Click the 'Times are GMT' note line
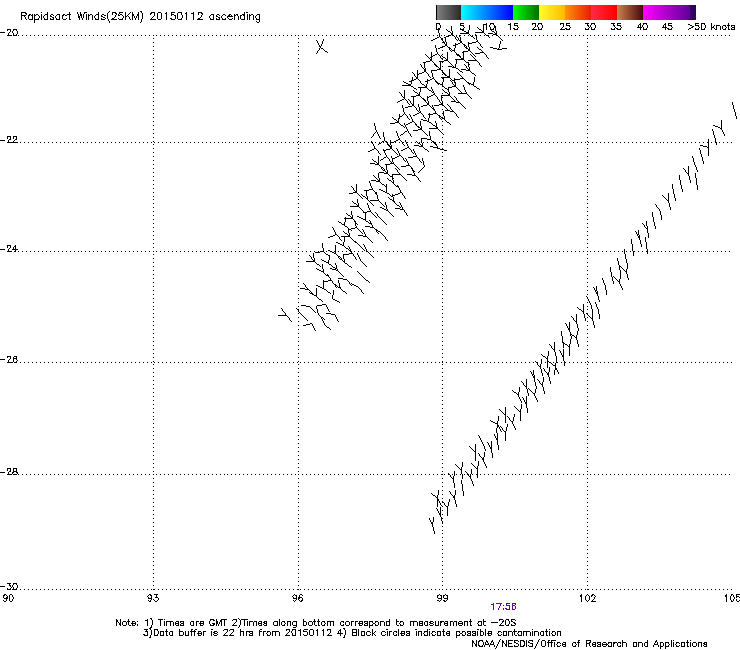The height and width of the screenshot is (650, 740). (316, 623)
